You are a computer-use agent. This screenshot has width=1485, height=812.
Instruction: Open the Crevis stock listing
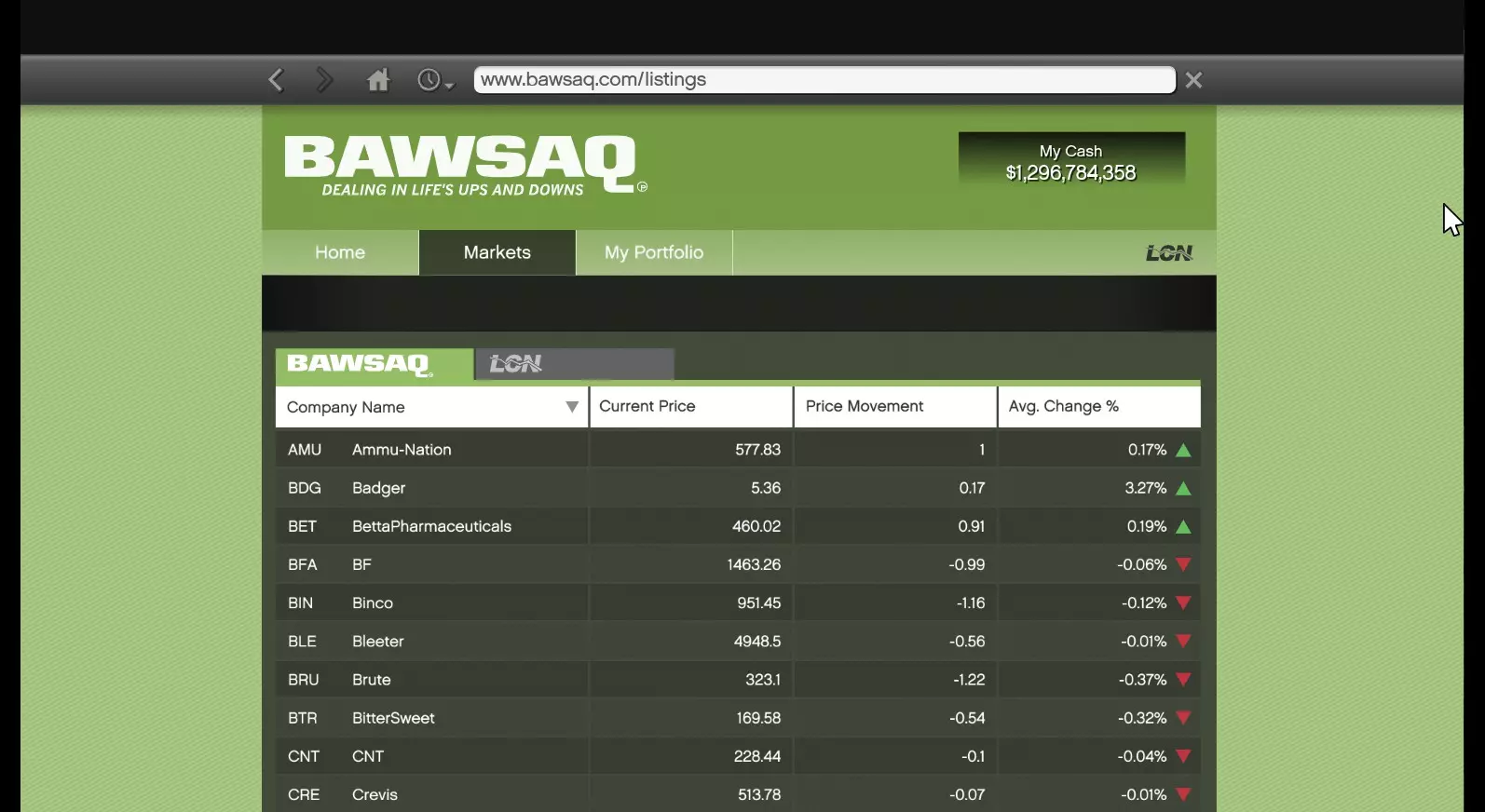[x=738, y=794]
